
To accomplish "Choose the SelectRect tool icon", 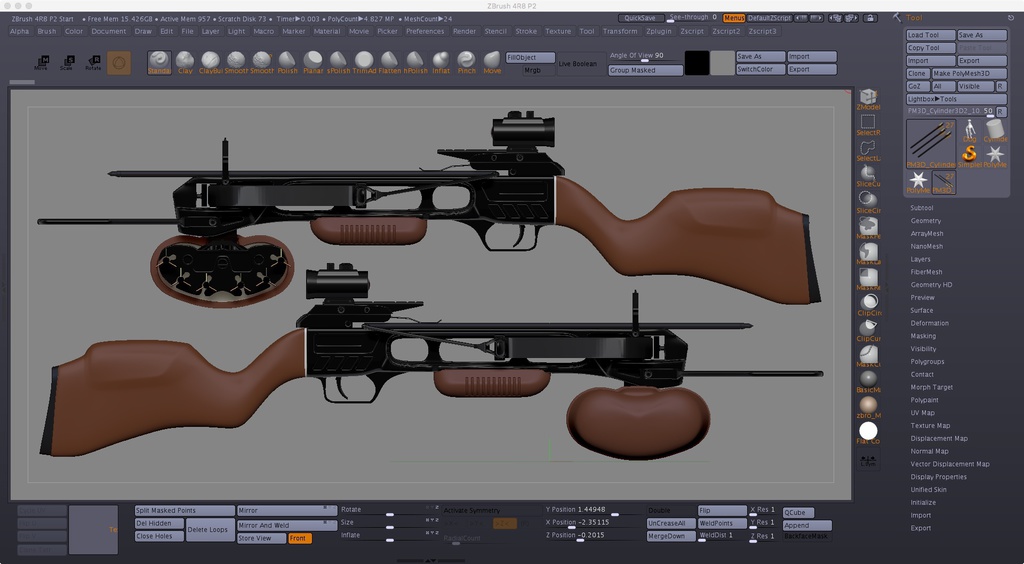I will tap(868, 125).
